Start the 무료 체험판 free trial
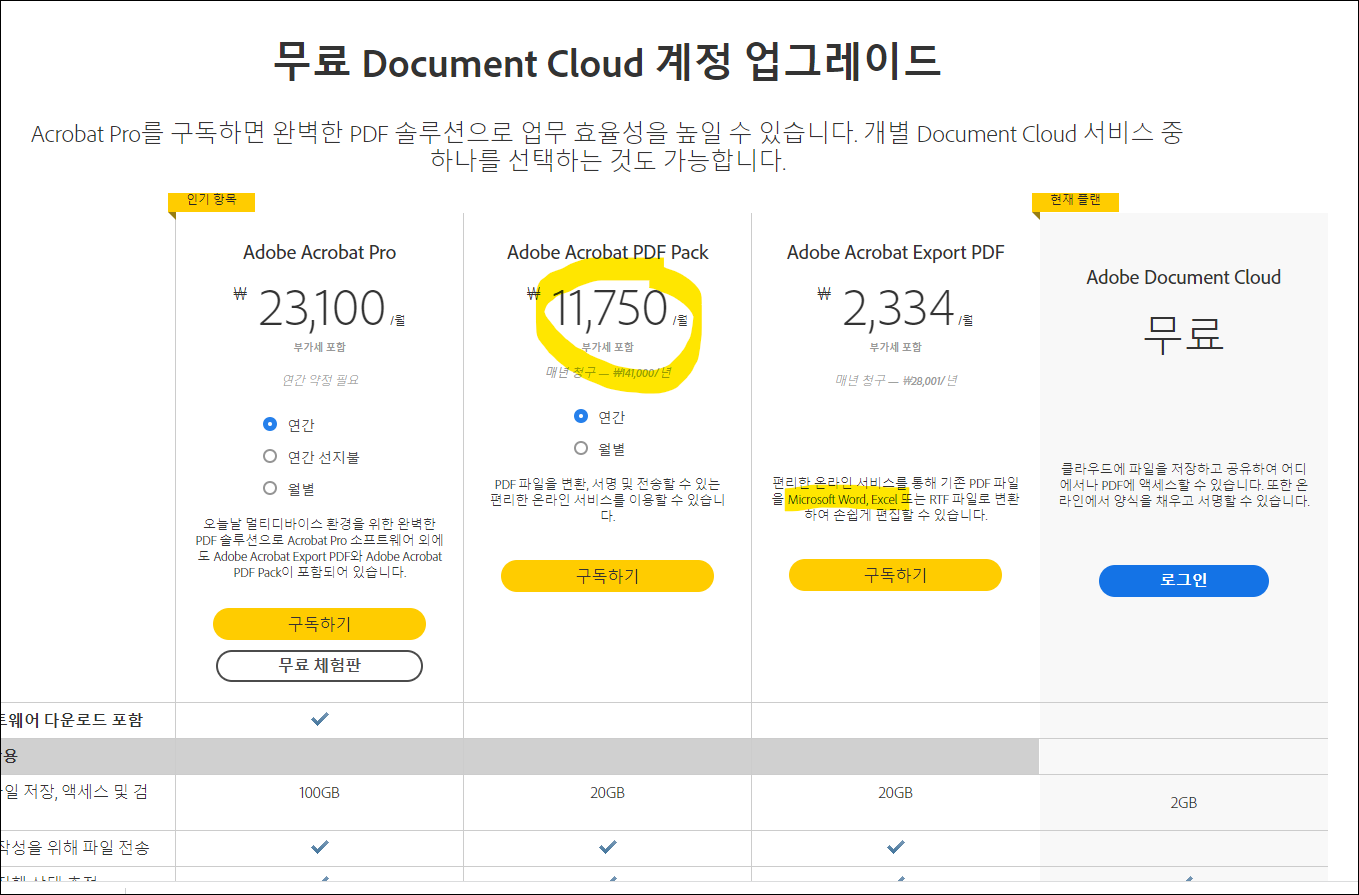1359x895 pixels. 319,665
